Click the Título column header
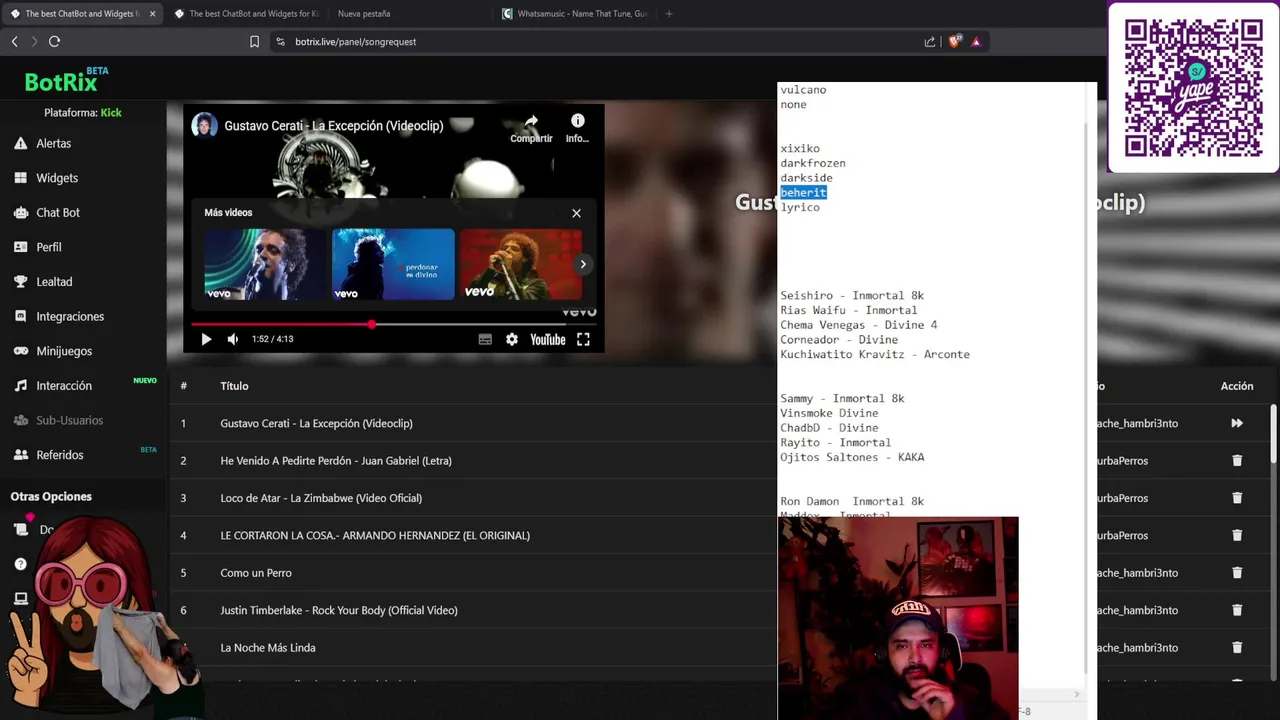 click(x=234, y=386)
